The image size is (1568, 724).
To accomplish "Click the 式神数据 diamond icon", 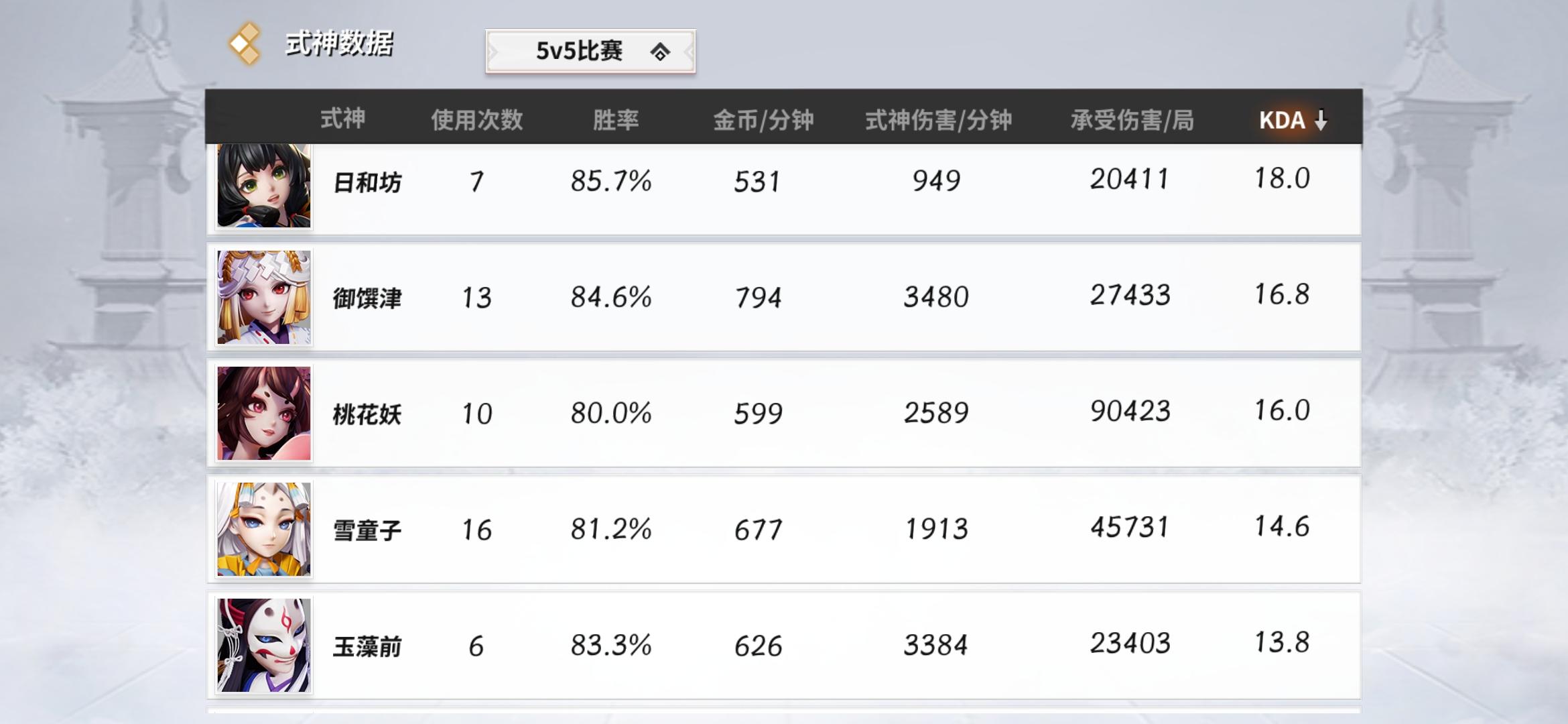I will (245, 44).
